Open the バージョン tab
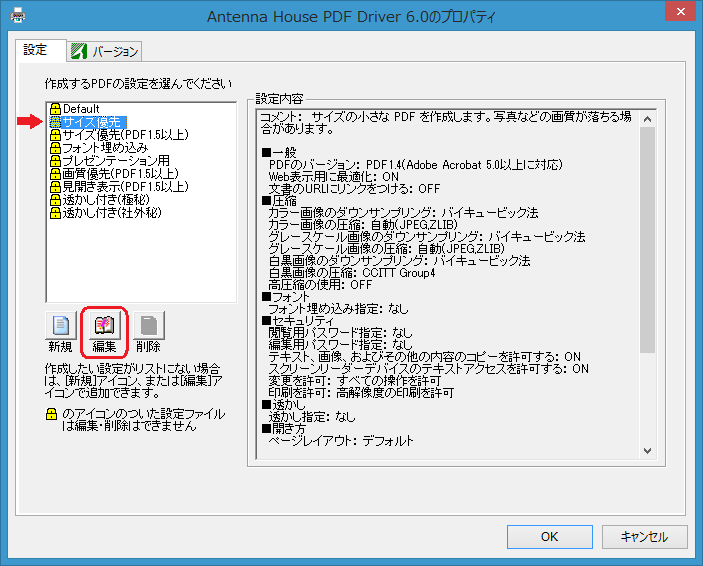The width and height of the screenshot is (703, 566). point(105,52)
